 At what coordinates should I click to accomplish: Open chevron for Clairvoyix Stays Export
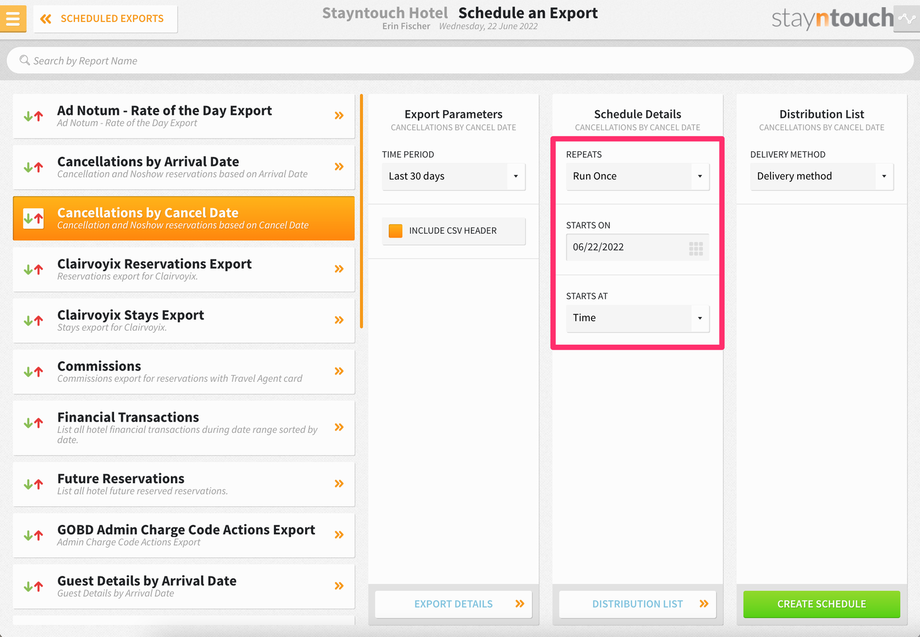coord(339,320)
